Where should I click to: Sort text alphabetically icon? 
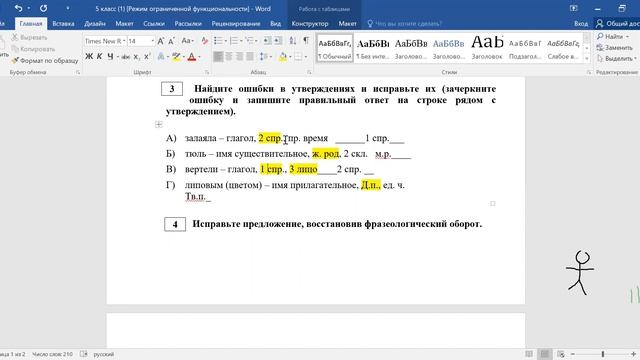[293, 41]
